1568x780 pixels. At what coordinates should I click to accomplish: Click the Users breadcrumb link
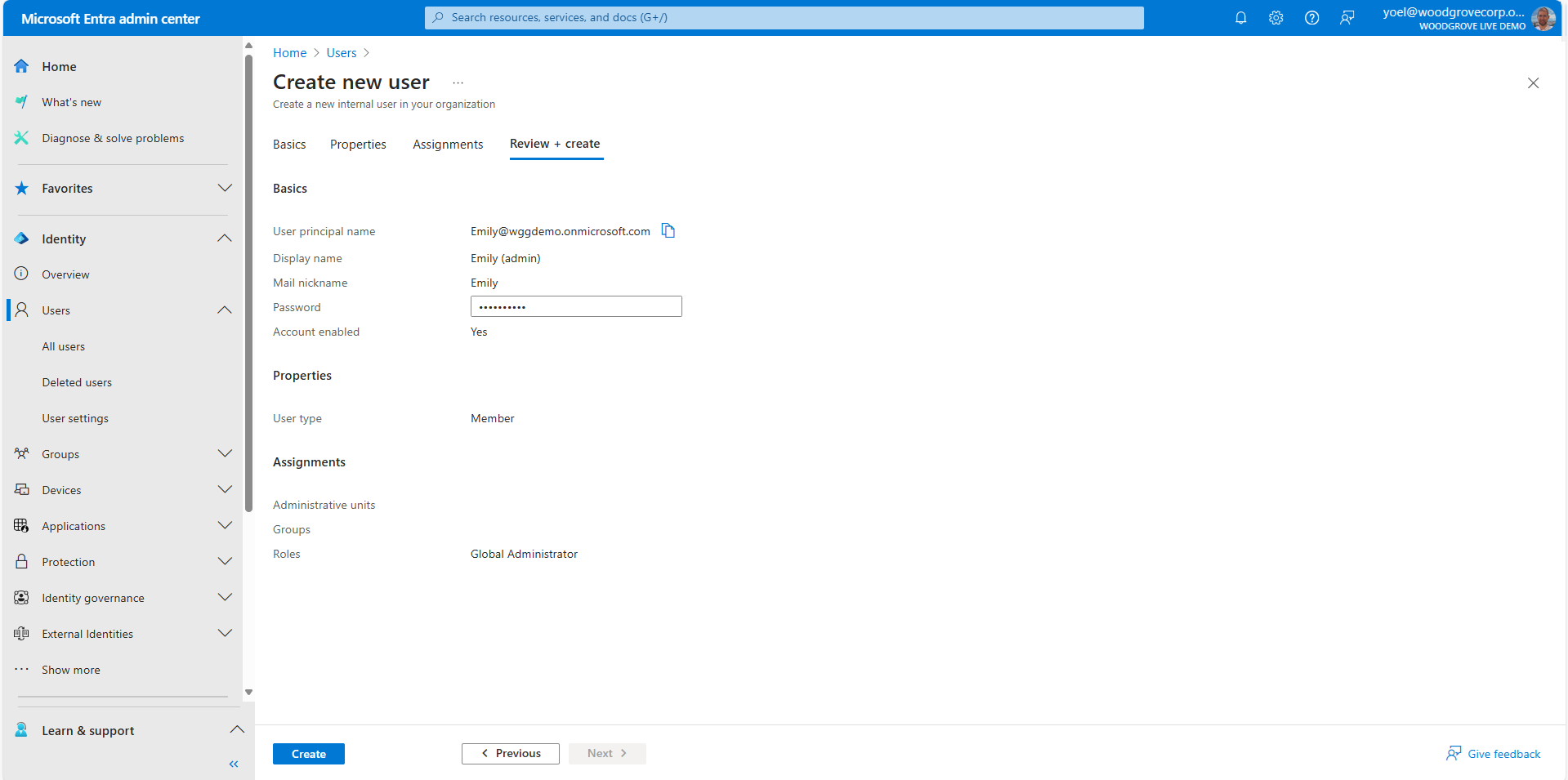click(x=342, y=53)
